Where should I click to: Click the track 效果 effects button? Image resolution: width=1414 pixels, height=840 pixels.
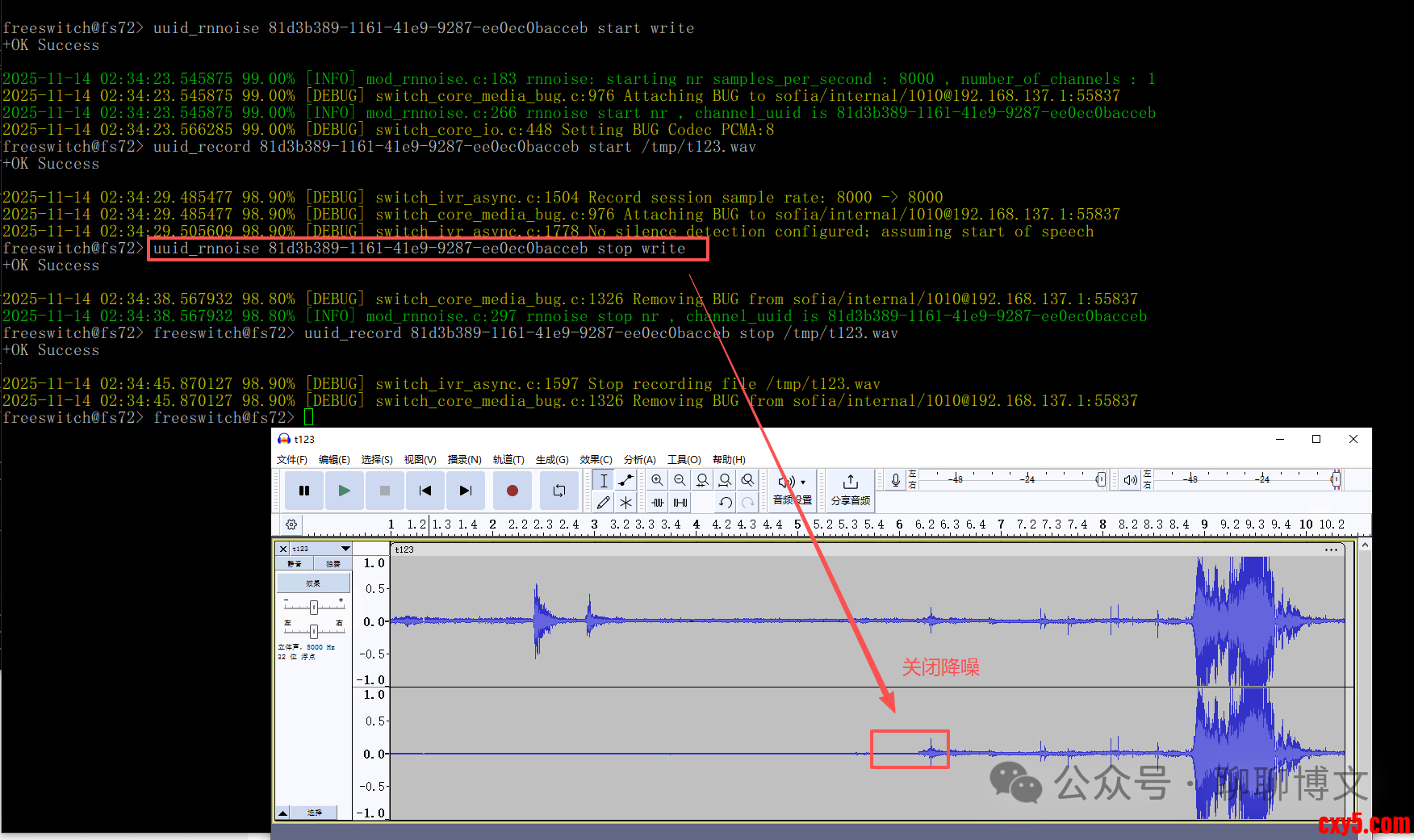[x=313, y=583]
